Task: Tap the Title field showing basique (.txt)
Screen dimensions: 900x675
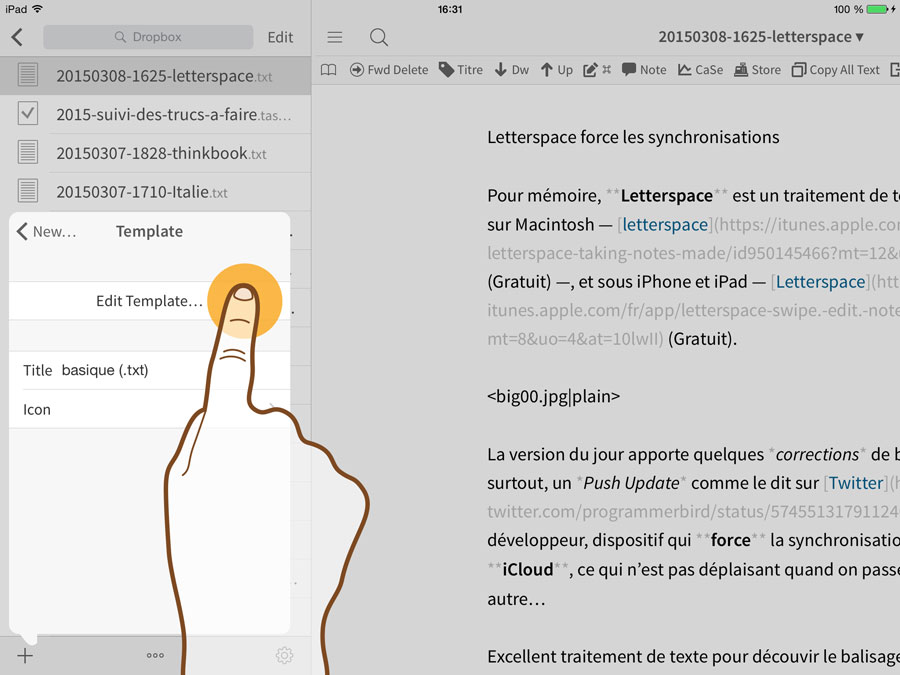Action: coord(149,370)
